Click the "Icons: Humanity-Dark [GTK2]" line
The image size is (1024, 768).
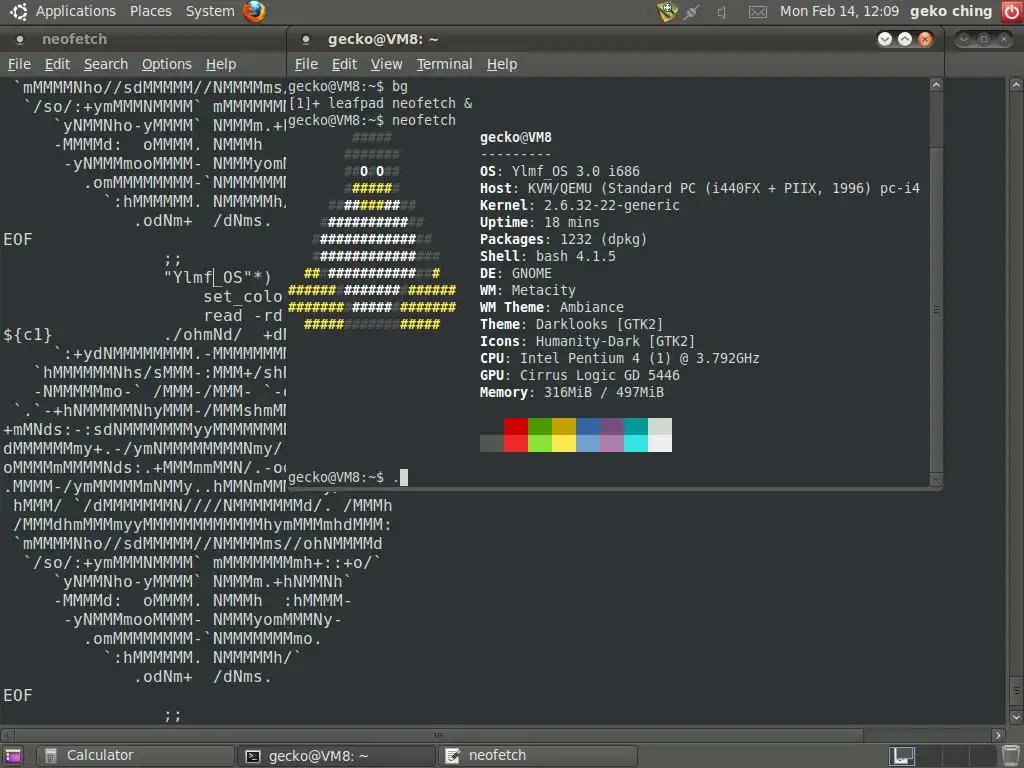pyautogui.click(x=587, y=341)
